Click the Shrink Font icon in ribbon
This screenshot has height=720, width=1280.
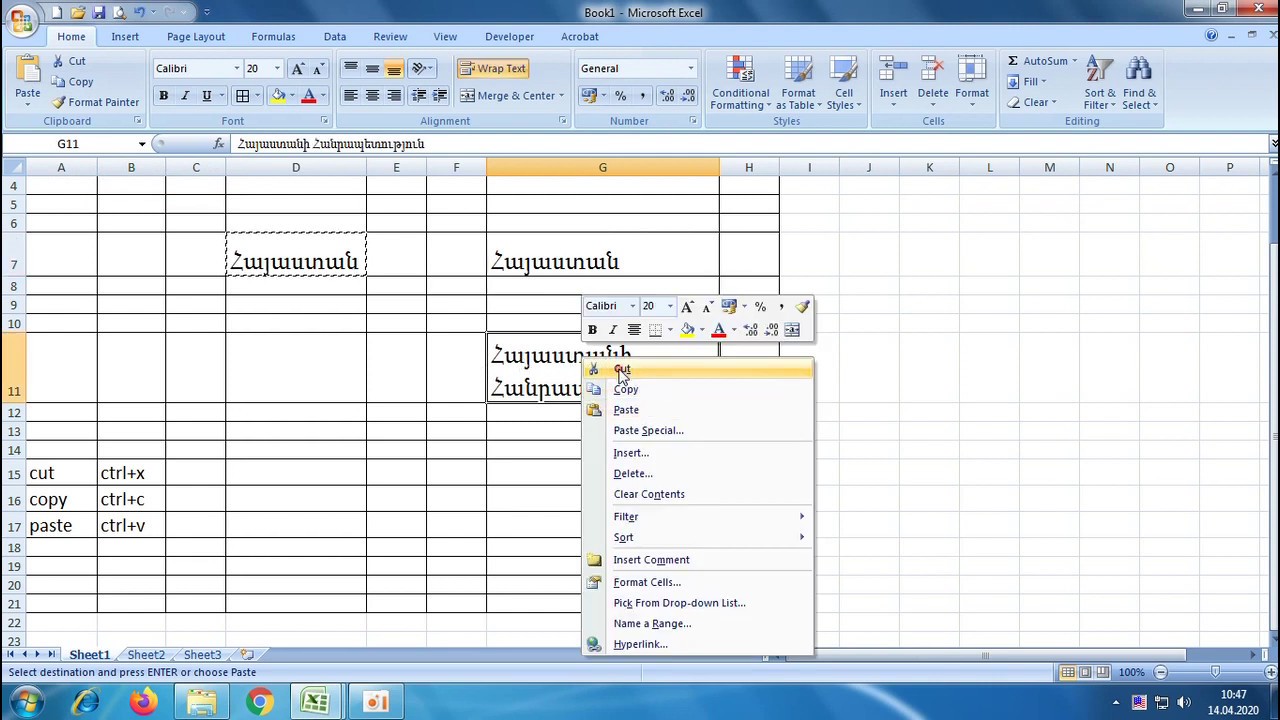[318, 68]
